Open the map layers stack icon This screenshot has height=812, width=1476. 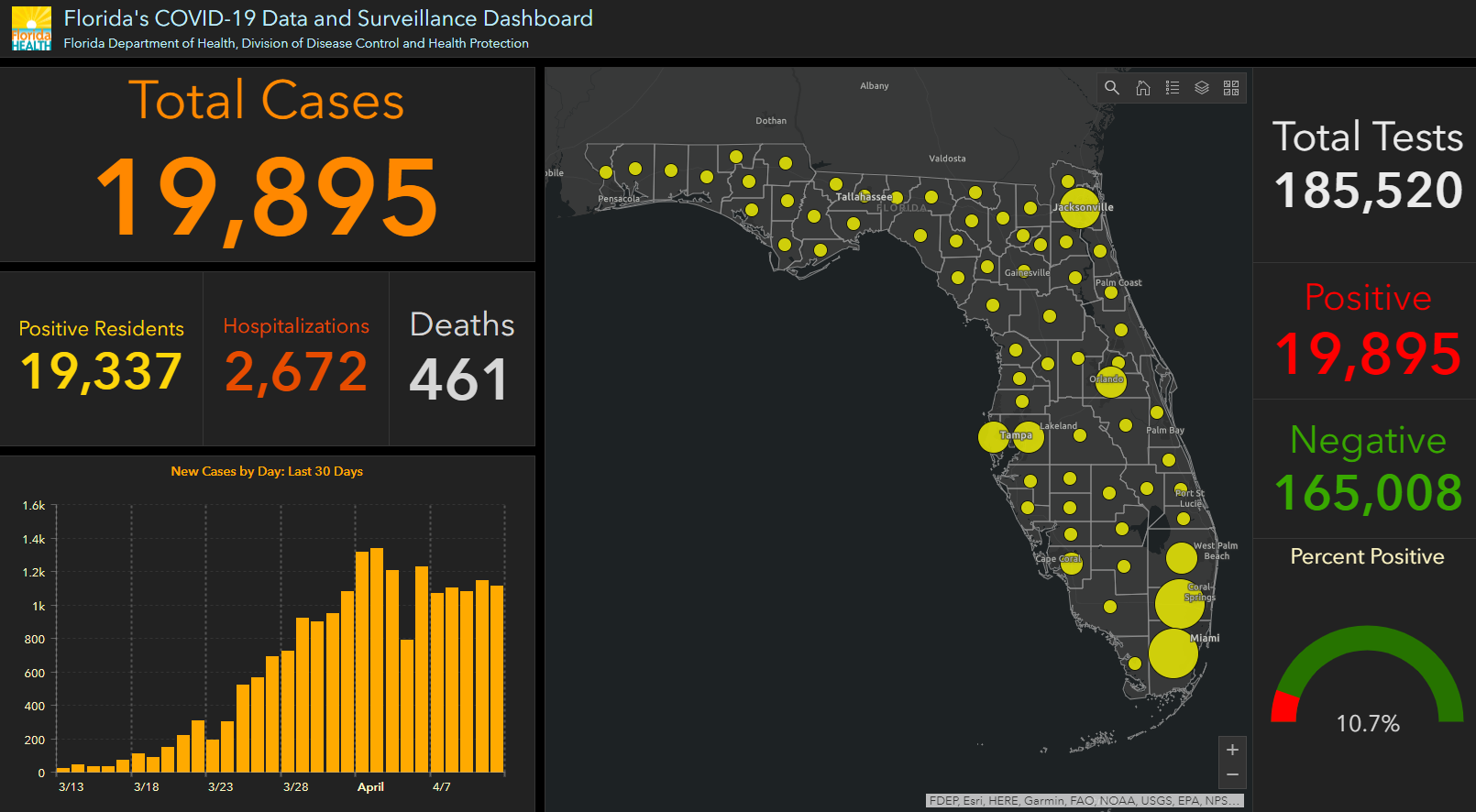point(1202,88)
